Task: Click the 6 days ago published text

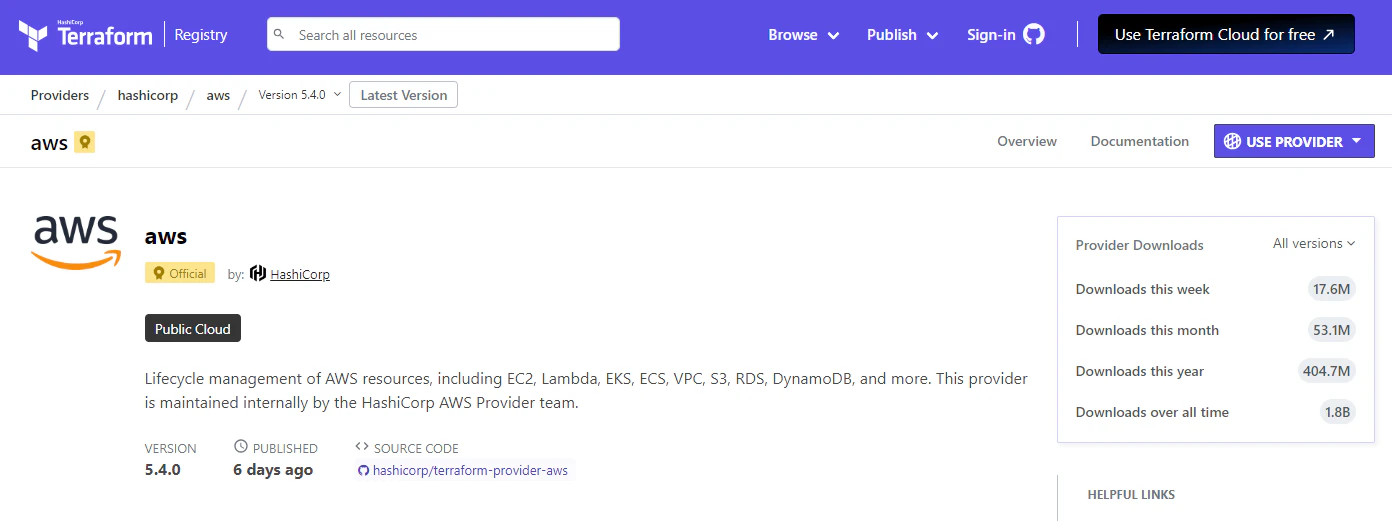Action: coord(273,470)
